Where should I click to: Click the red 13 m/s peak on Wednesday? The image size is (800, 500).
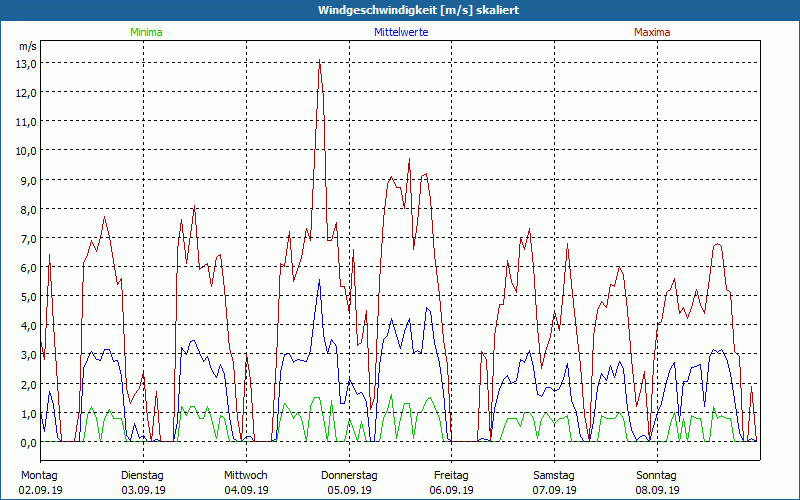coord(319,61)
